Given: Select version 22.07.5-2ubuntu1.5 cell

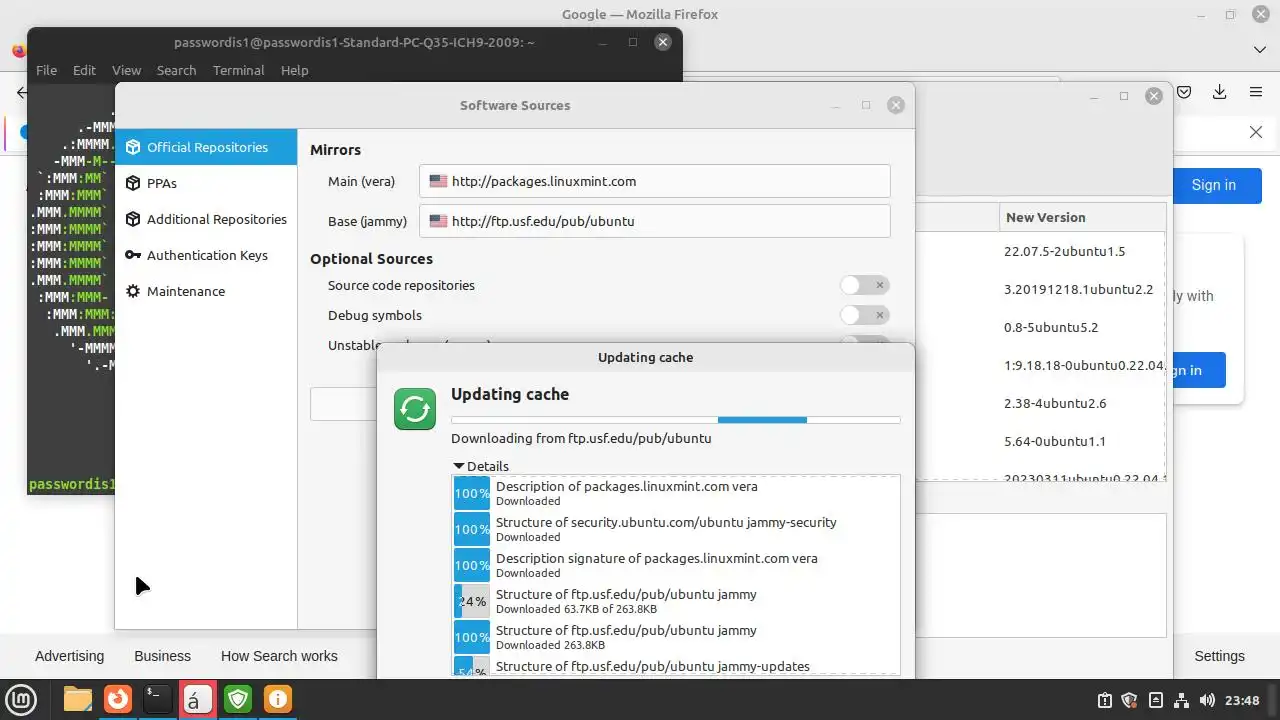Looking at the screenshot, I should 1064,251.
